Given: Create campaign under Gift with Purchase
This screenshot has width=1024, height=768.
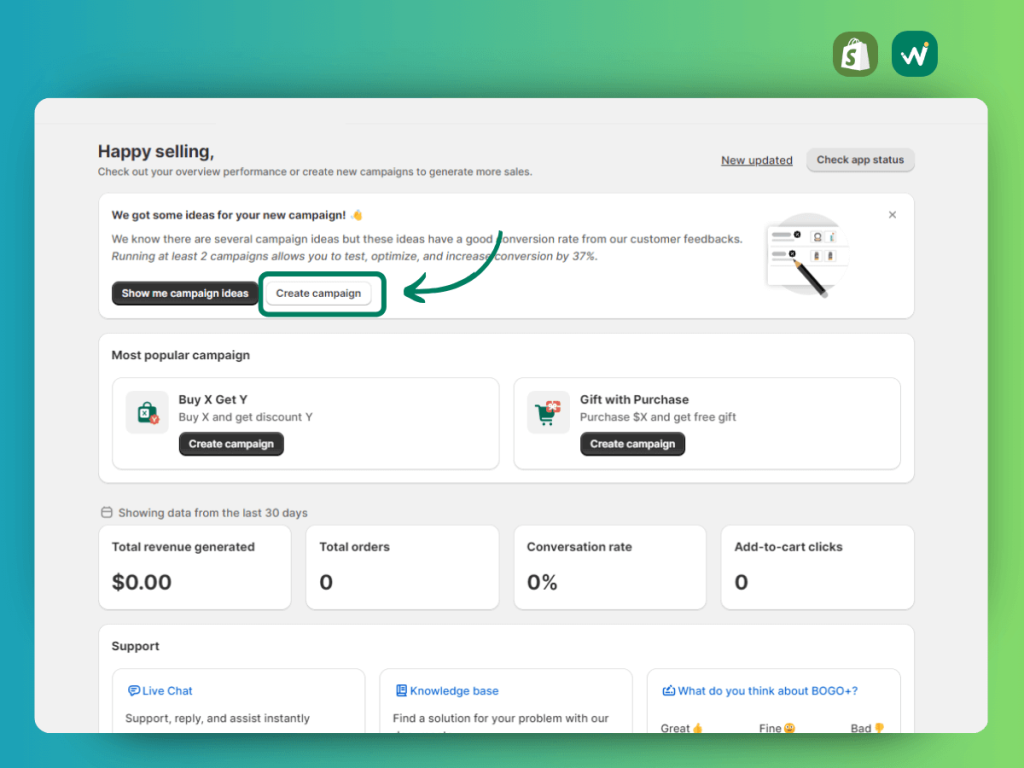Looking at the screenshot, I should click(x=632, y=444).
